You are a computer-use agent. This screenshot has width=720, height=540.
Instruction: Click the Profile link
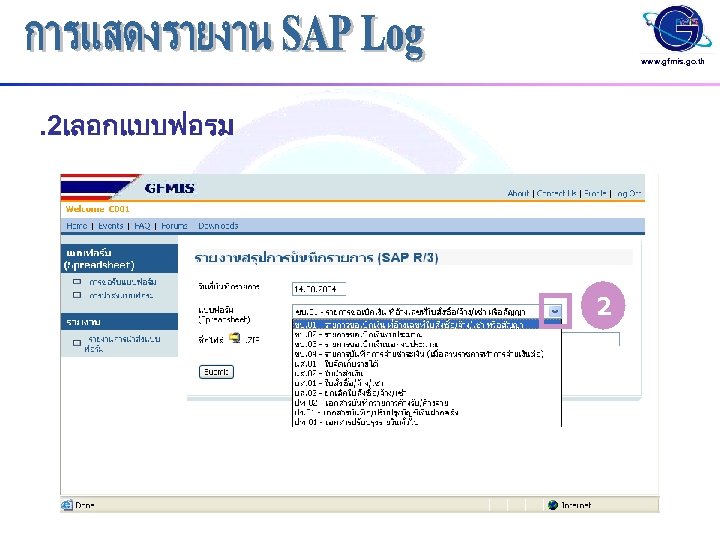[596, 193]
